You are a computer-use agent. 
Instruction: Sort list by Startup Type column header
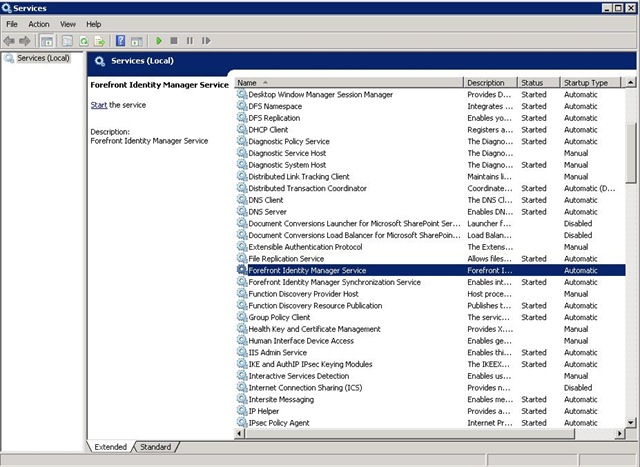click(x=591, y=82)
